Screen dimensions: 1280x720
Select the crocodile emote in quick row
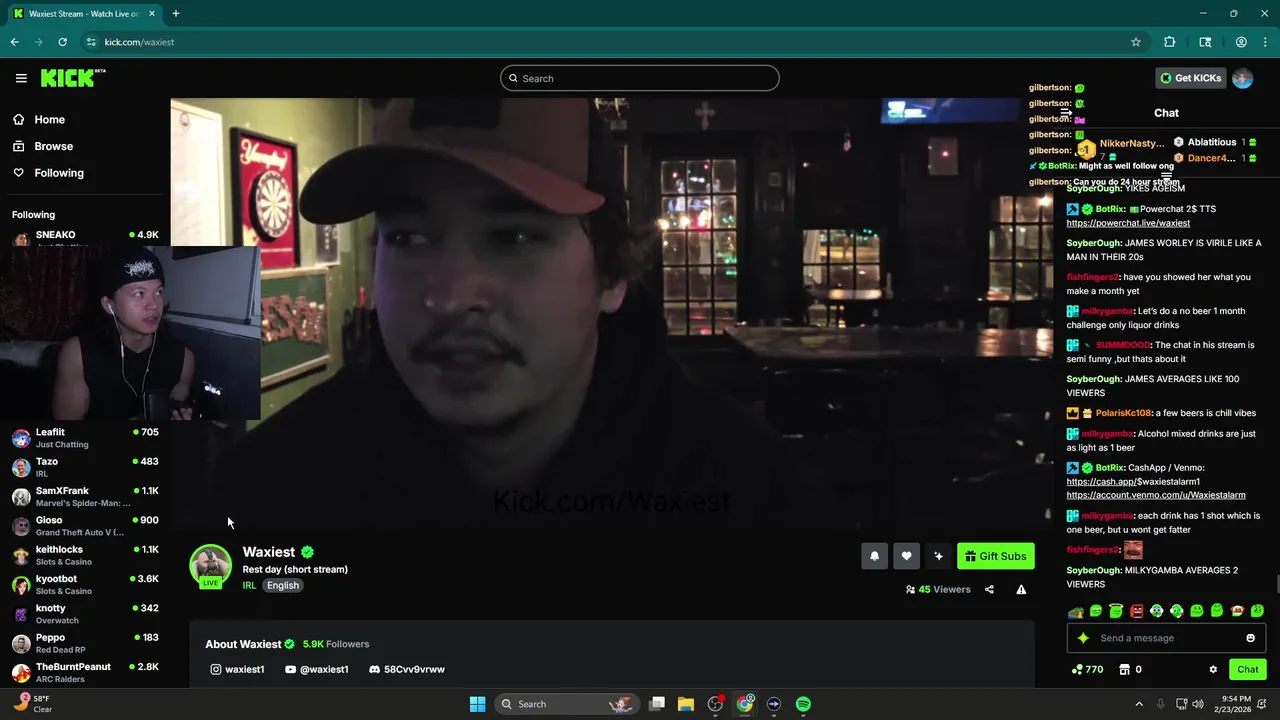coord(1075,611)
